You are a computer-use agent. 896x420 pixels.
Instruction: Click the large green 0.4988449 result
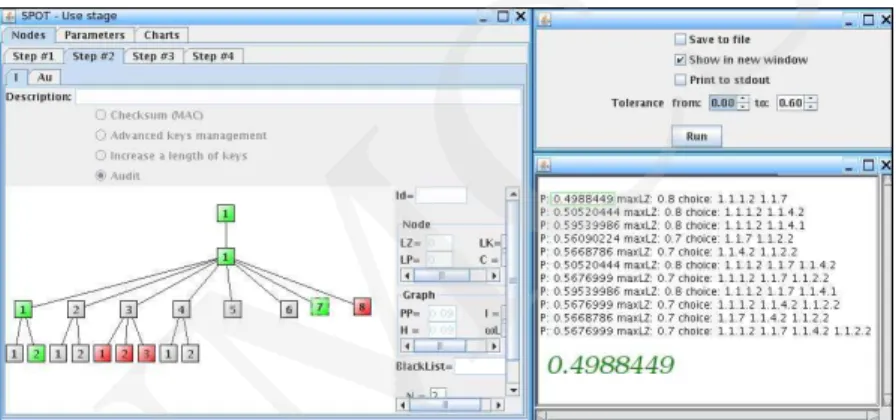[x=611, y=365]
